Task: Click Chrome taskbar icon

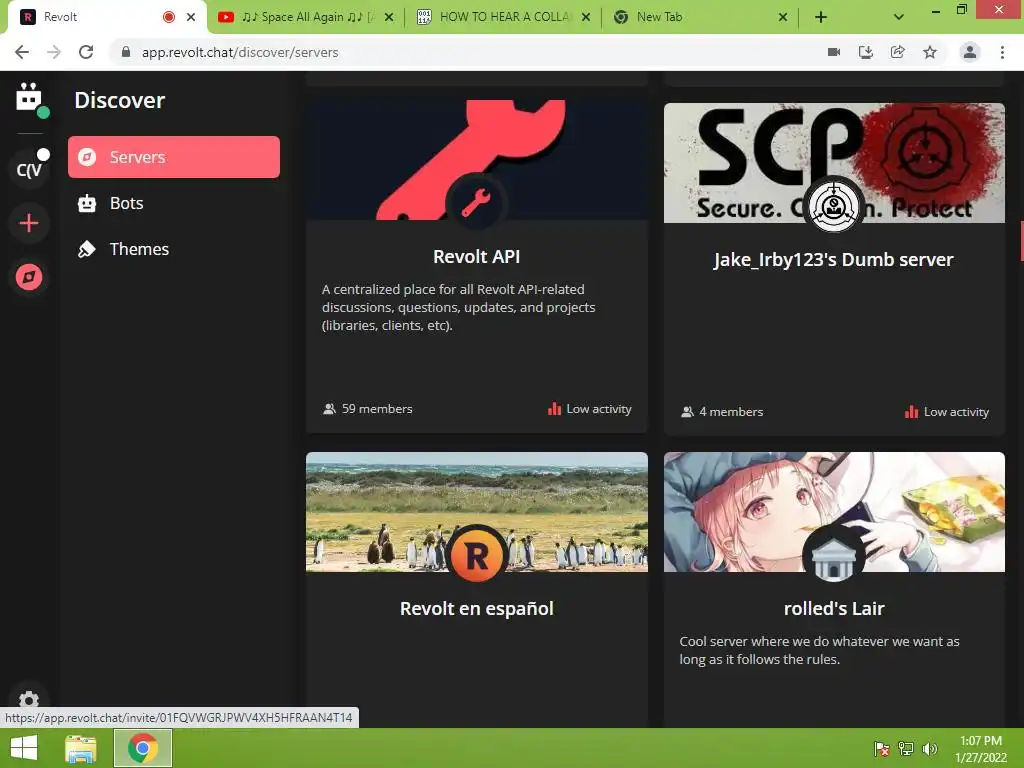Action: click(143, 748)
